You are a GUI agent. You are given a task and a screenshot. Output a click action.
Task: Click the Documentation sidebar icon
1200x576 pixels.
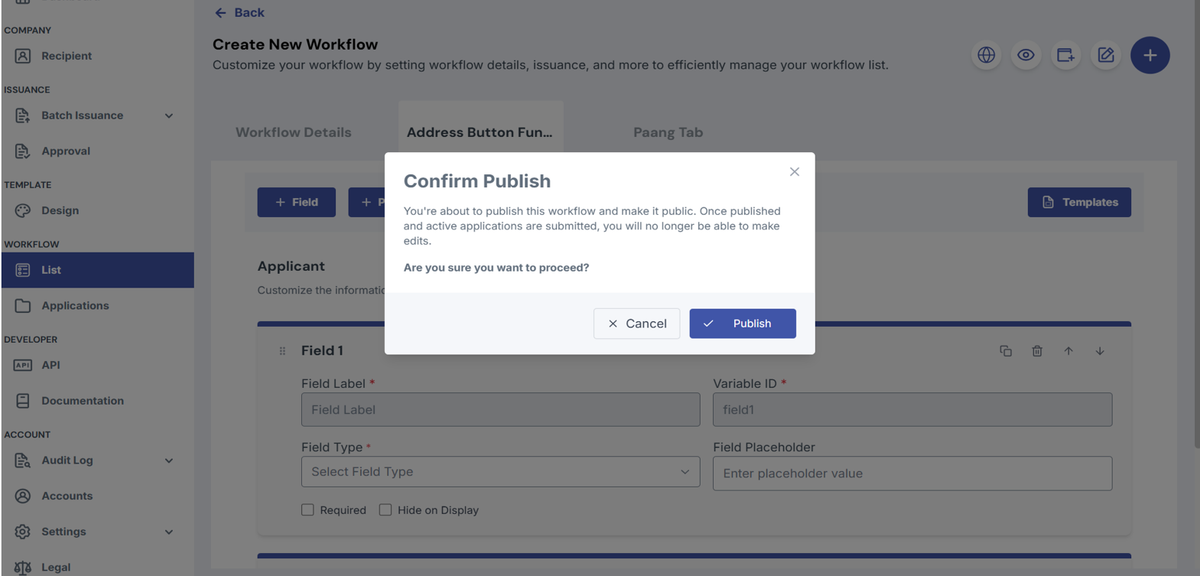pyautogui.click(x=22, y=400)
